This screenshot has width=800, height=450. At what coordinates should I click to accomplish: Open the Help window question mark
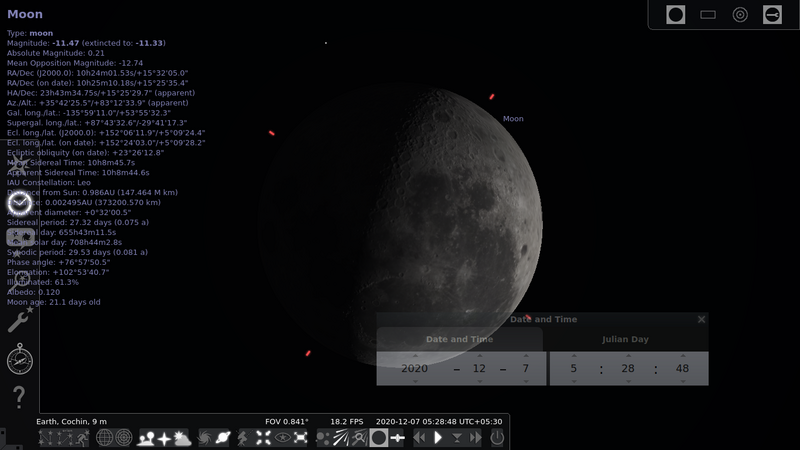(x=20, y=397)
